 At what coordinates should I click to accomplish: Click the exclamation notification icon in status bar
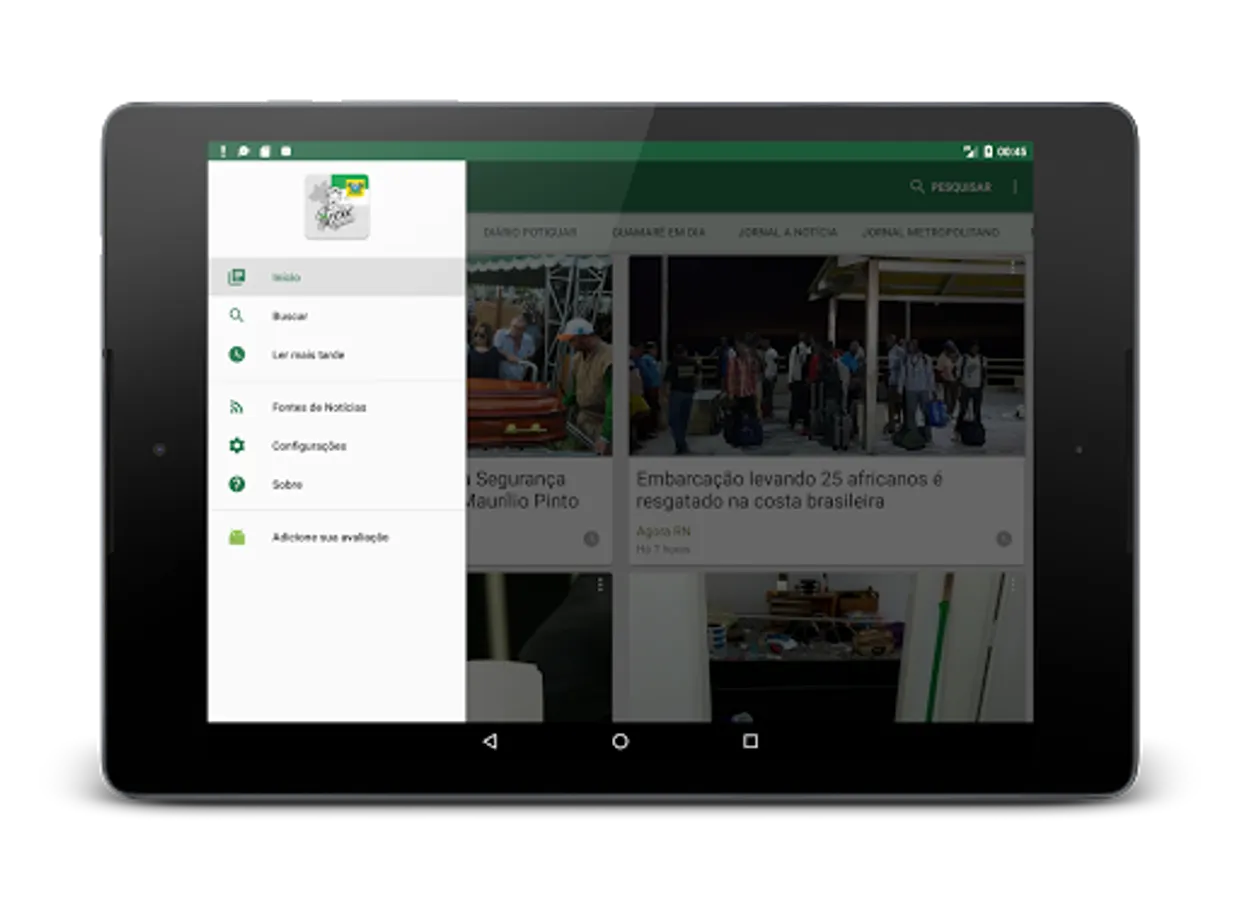tap(223, 151)
